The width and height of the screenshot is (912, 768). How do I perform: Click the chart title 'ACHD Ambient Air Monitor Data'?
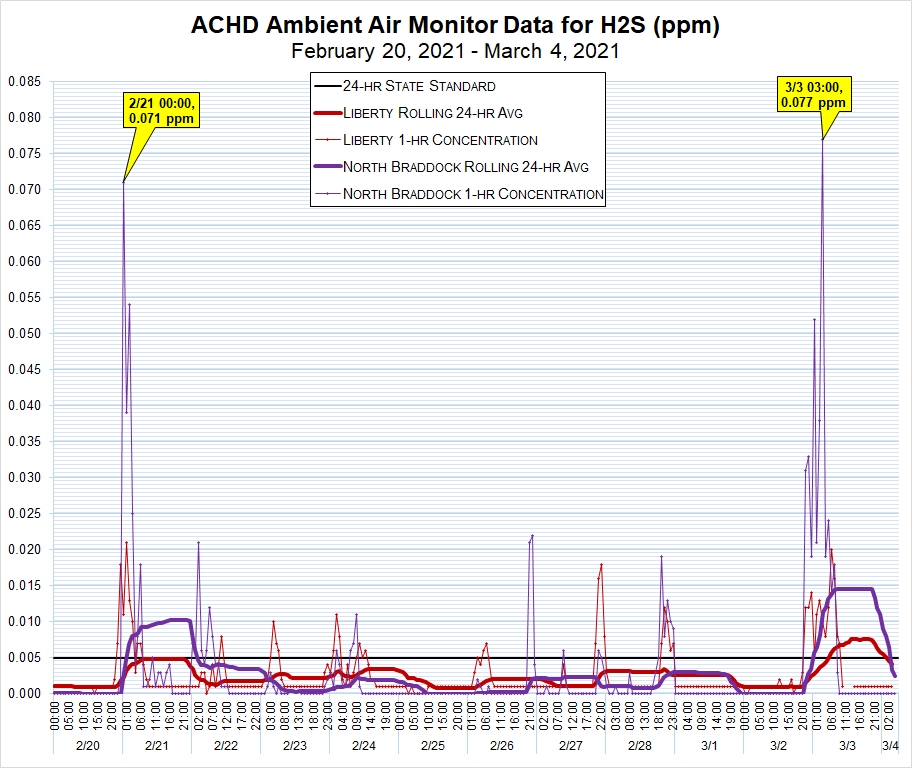tap(455, 26)
